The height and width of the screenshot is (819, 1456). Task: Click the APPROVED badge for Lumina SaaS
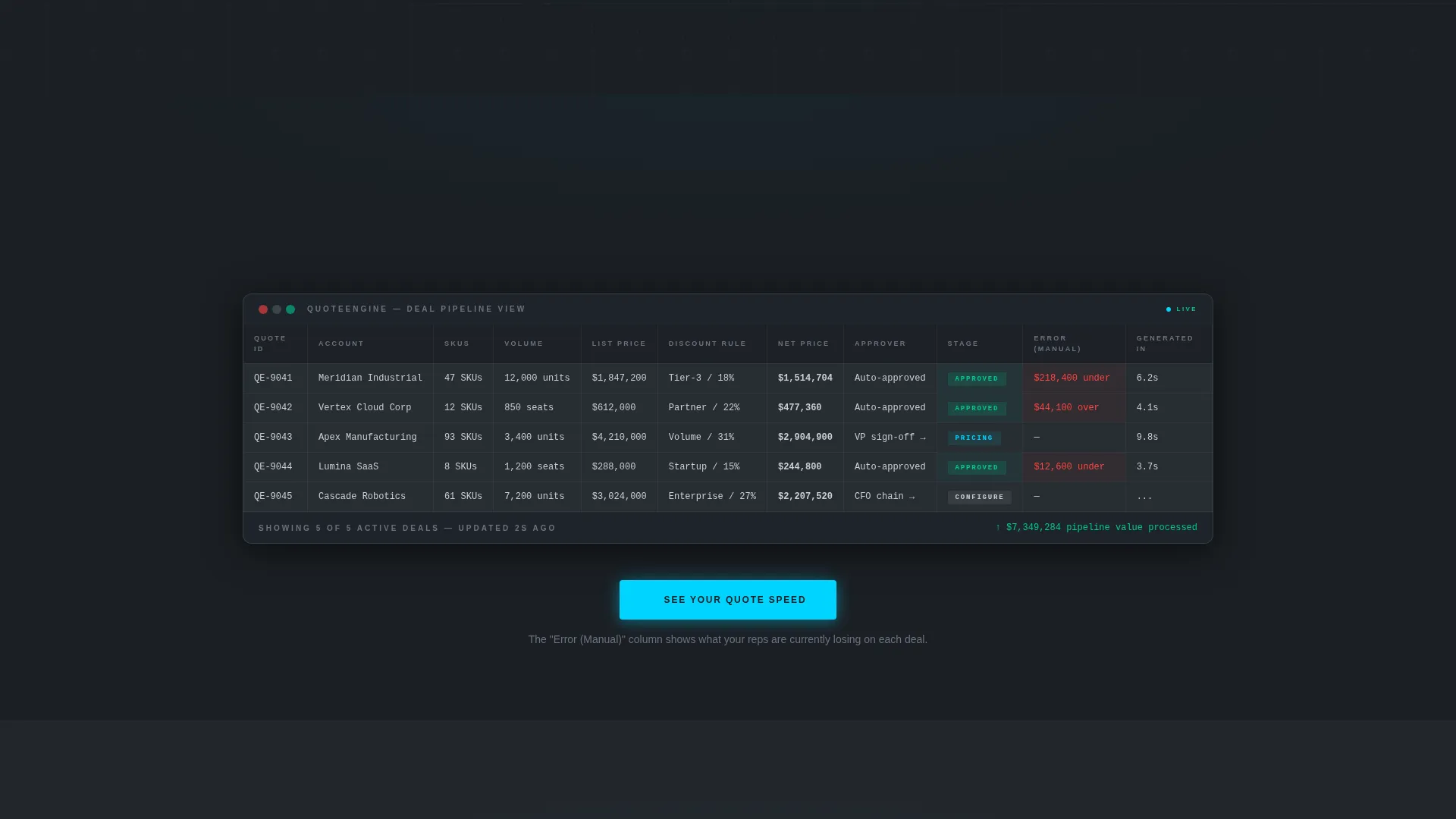click(x=977, y=467)
